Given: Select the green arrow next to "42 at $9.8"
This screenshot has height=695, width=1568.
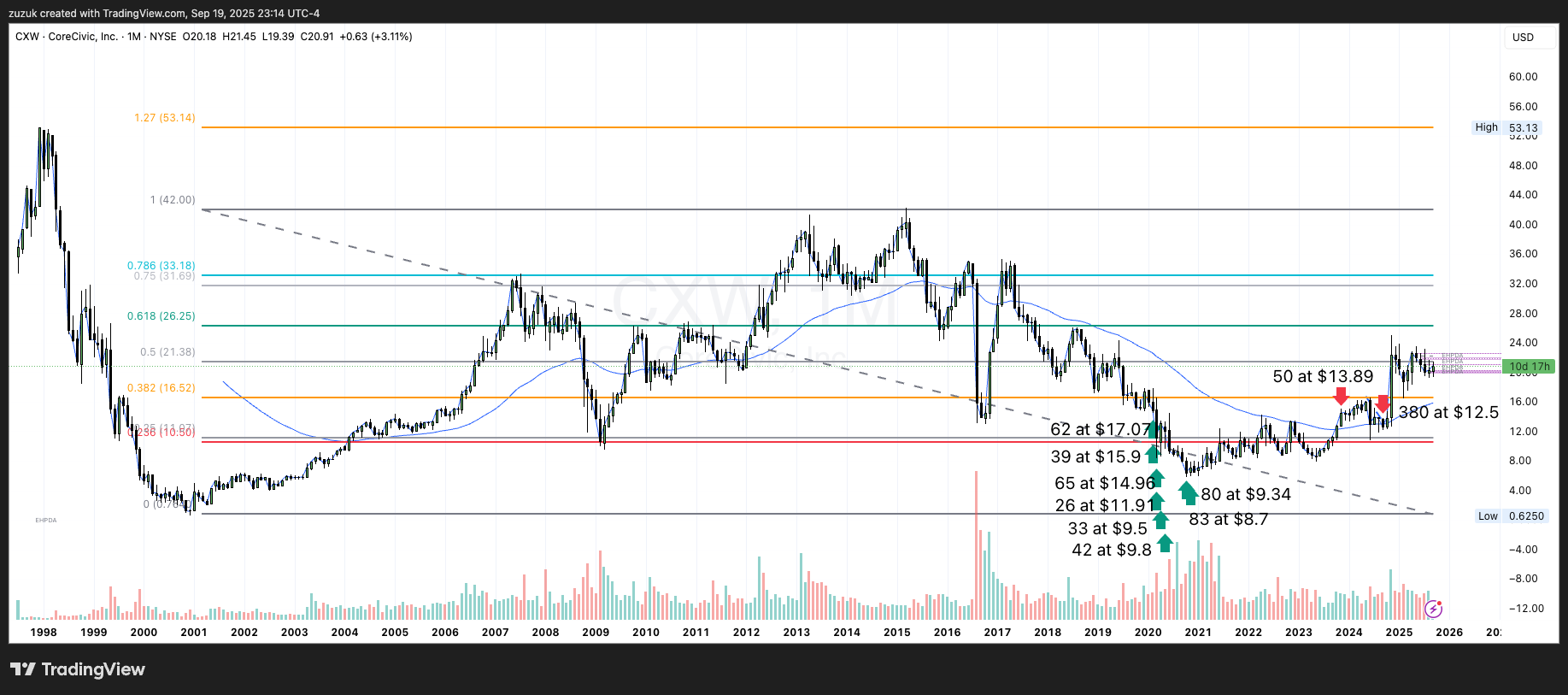Looking at the screenshot, I should [x=1165, y=543].
